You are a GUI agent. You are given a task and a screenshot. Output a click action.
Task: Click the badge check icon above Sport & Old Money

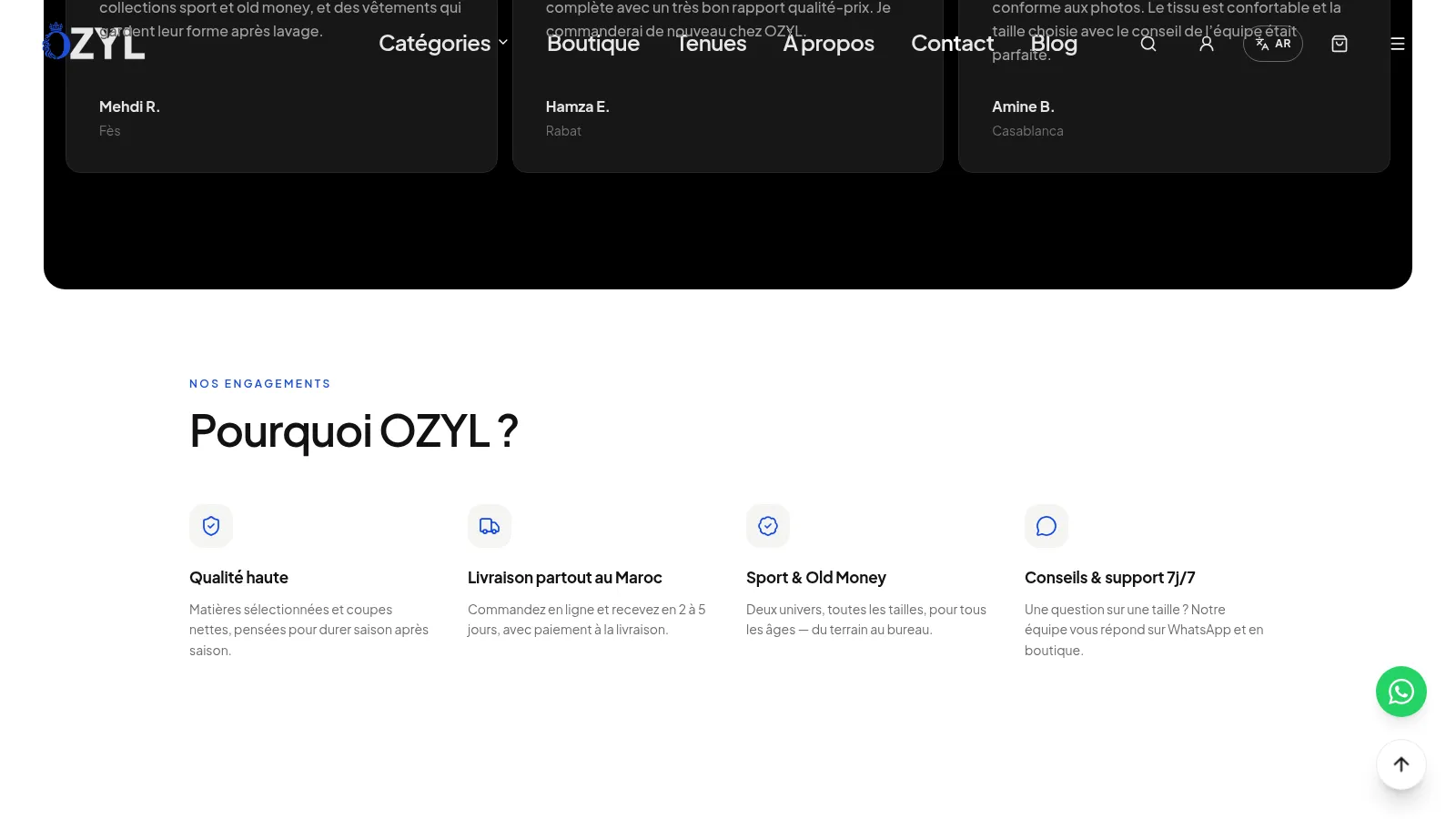[x=768, y=526]
